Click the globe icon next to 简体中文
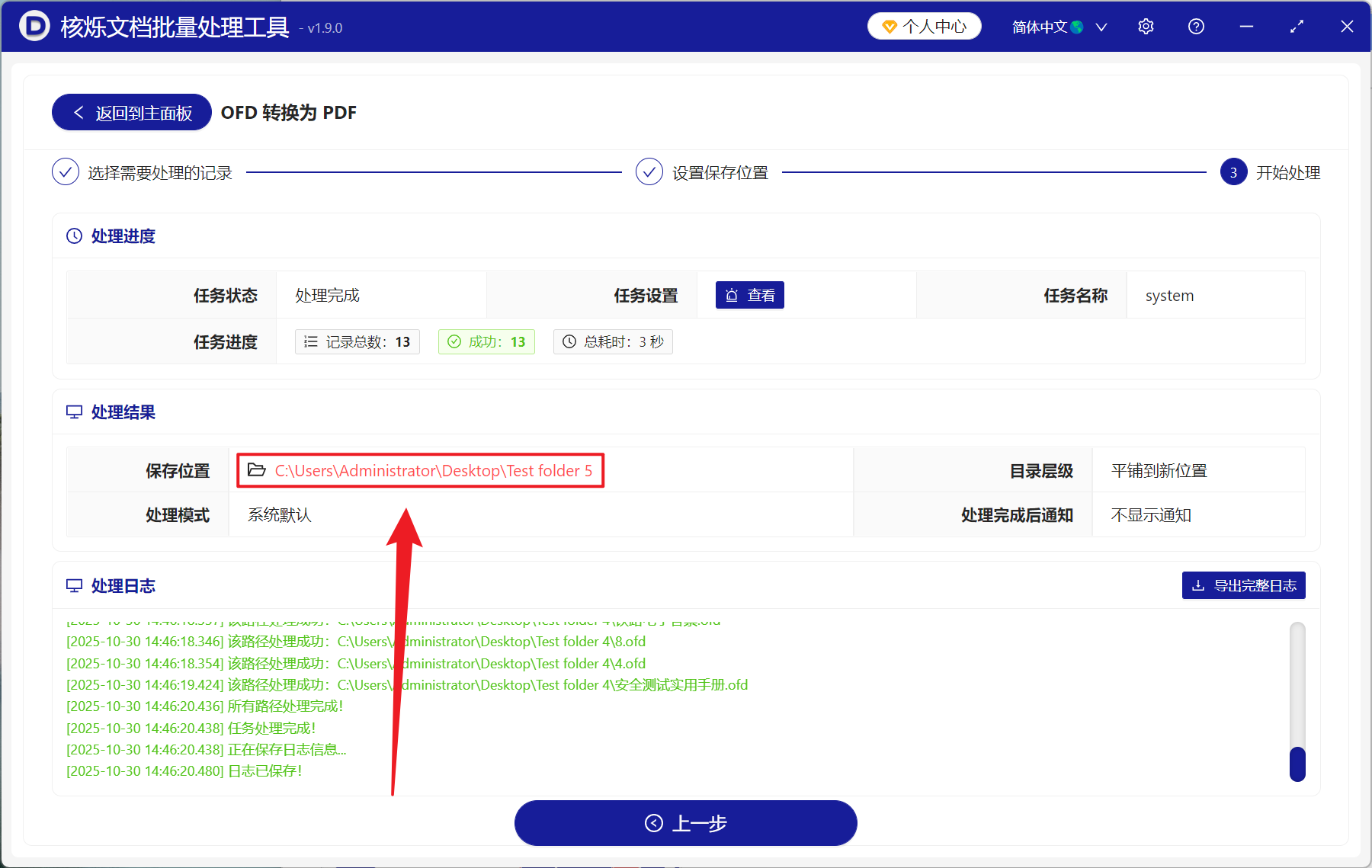Screen dimensions: 1372x868 [x=1078, y=26]
